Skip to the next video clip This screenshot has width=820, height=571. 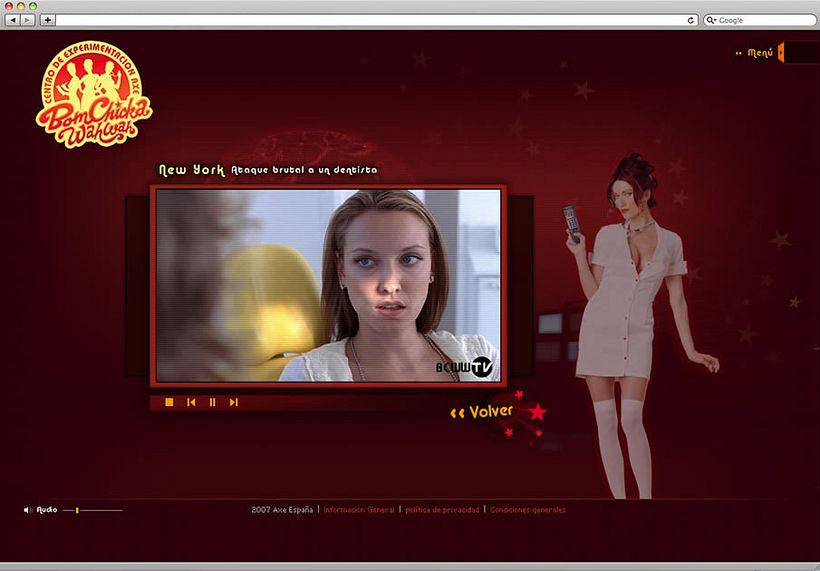(233, 402)
